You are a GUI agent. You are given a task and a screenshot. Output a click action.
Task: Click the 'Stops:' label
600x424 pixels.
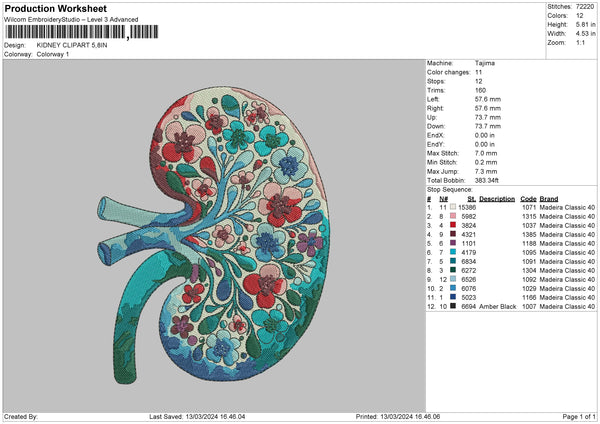click(436, 81)
